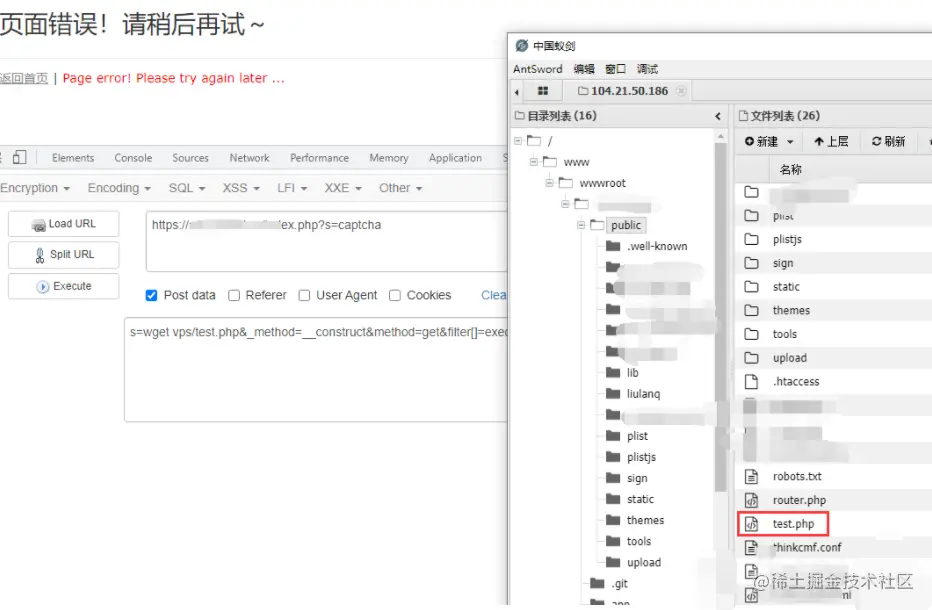The height and width of the screenshot is (610, 932).
Task: Select plist folder in directory tree
Action: click(x=637, y=436)
